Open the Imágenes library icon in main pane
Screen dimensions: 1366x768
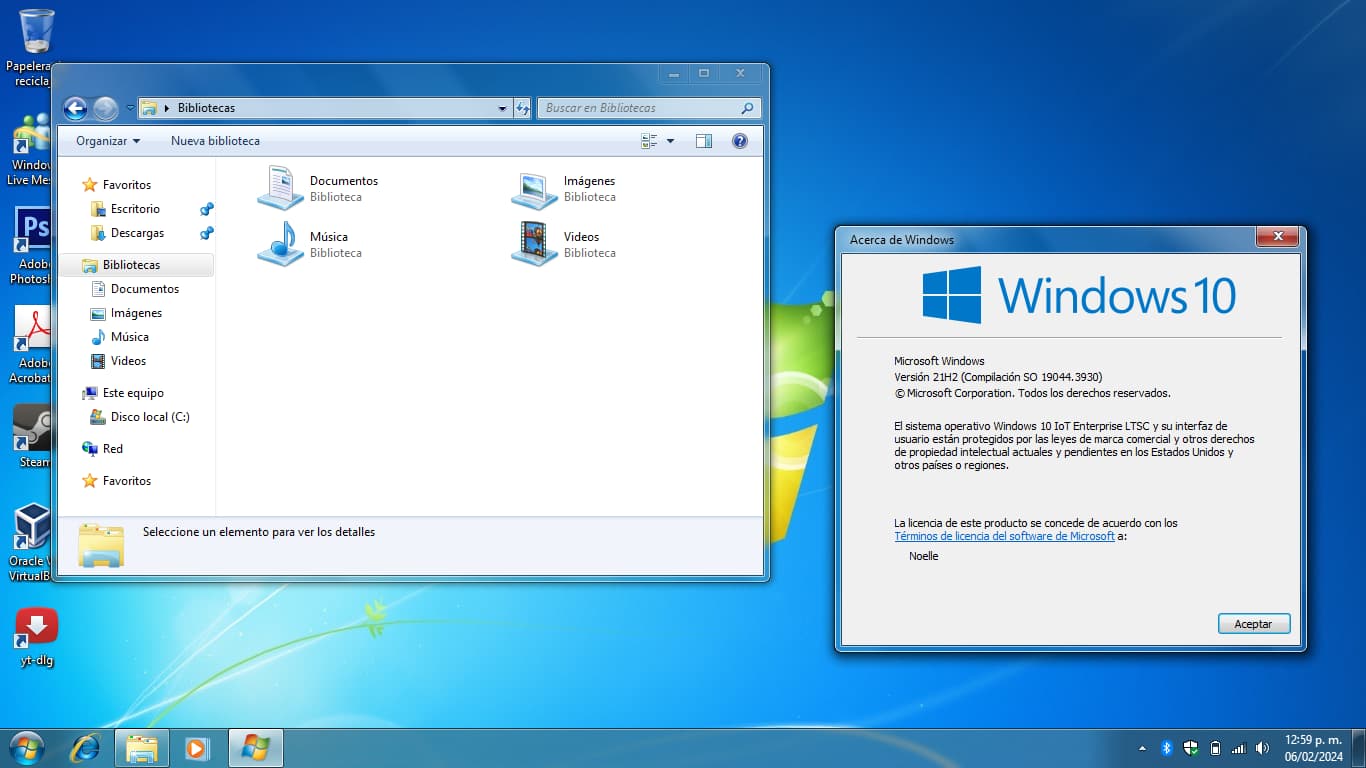(534, 188)
